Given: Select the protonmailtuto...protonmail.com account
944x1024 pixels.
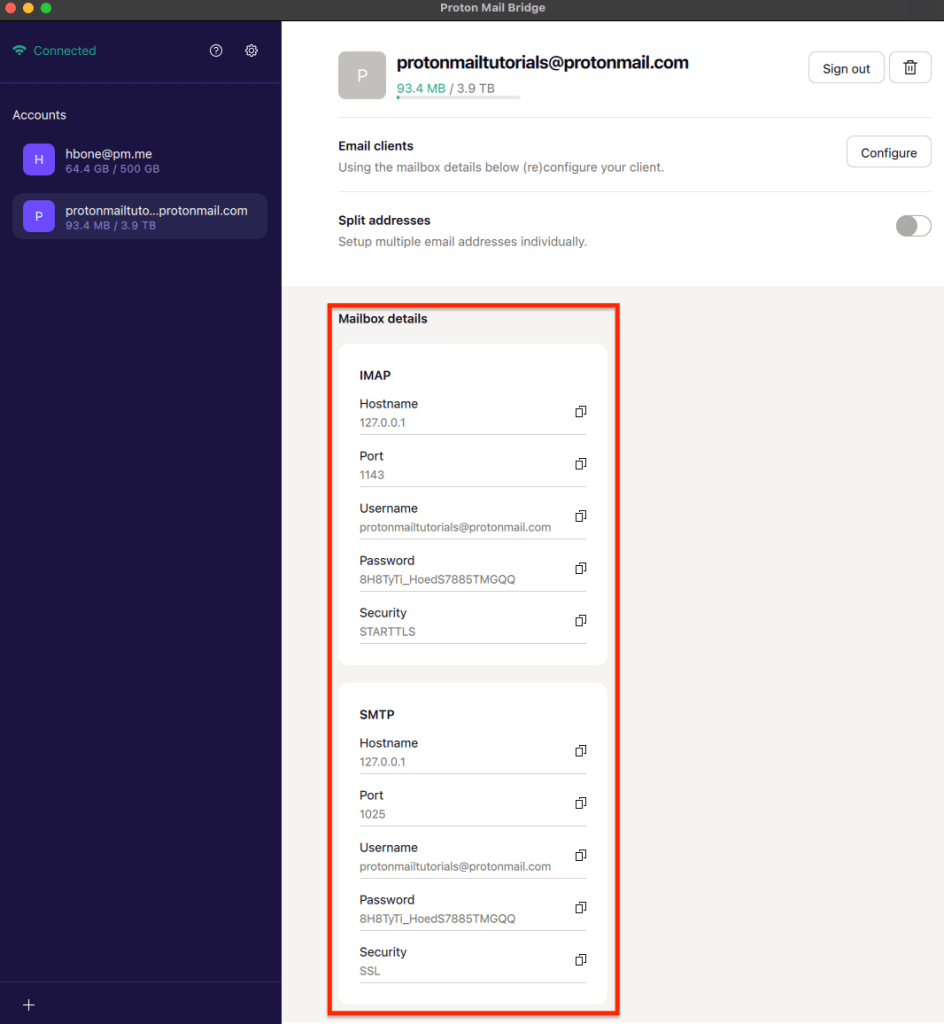Looking at the screenshot, I should (140, 216).
